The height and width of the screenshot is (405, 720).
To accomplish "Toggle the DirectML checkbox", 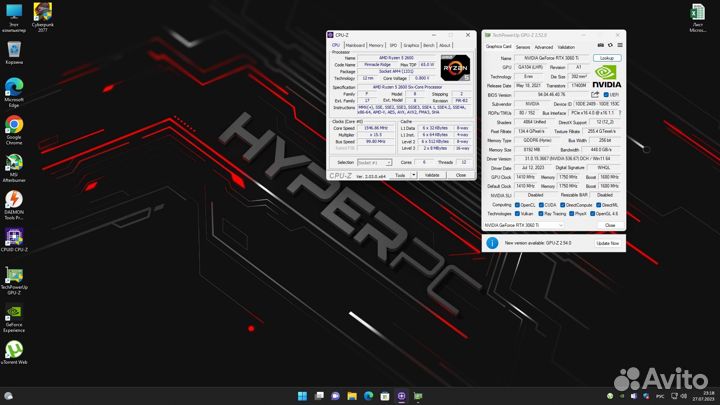I will click(x=598, y=205).
